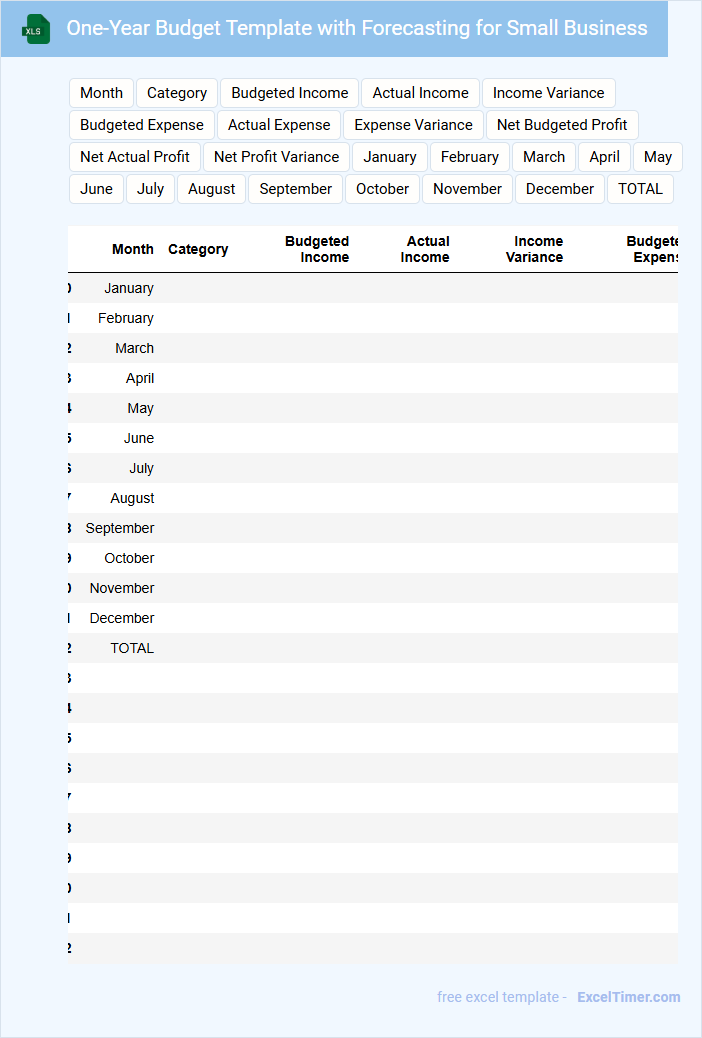
Task: Click the Expense Variance tag chip
Action: click(413, 125)
